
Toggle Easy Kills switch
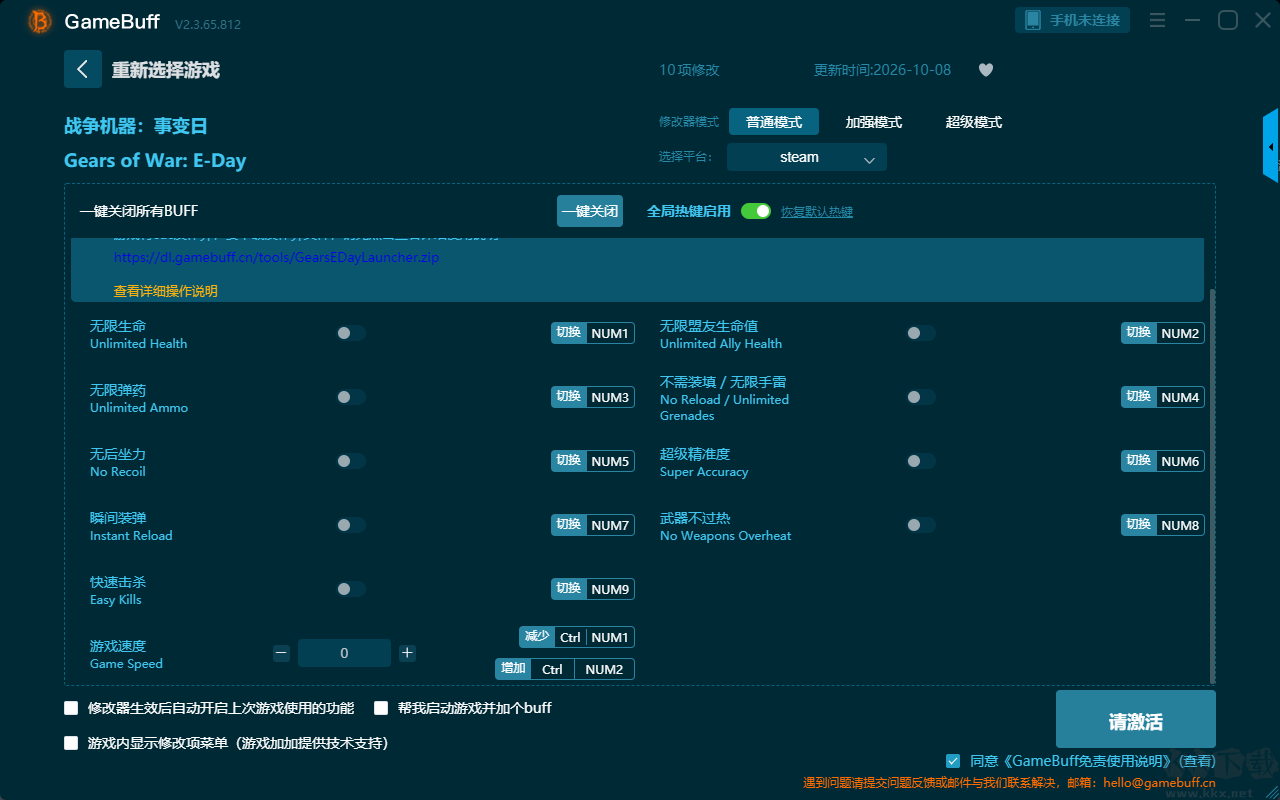click(x=351, y=589)
